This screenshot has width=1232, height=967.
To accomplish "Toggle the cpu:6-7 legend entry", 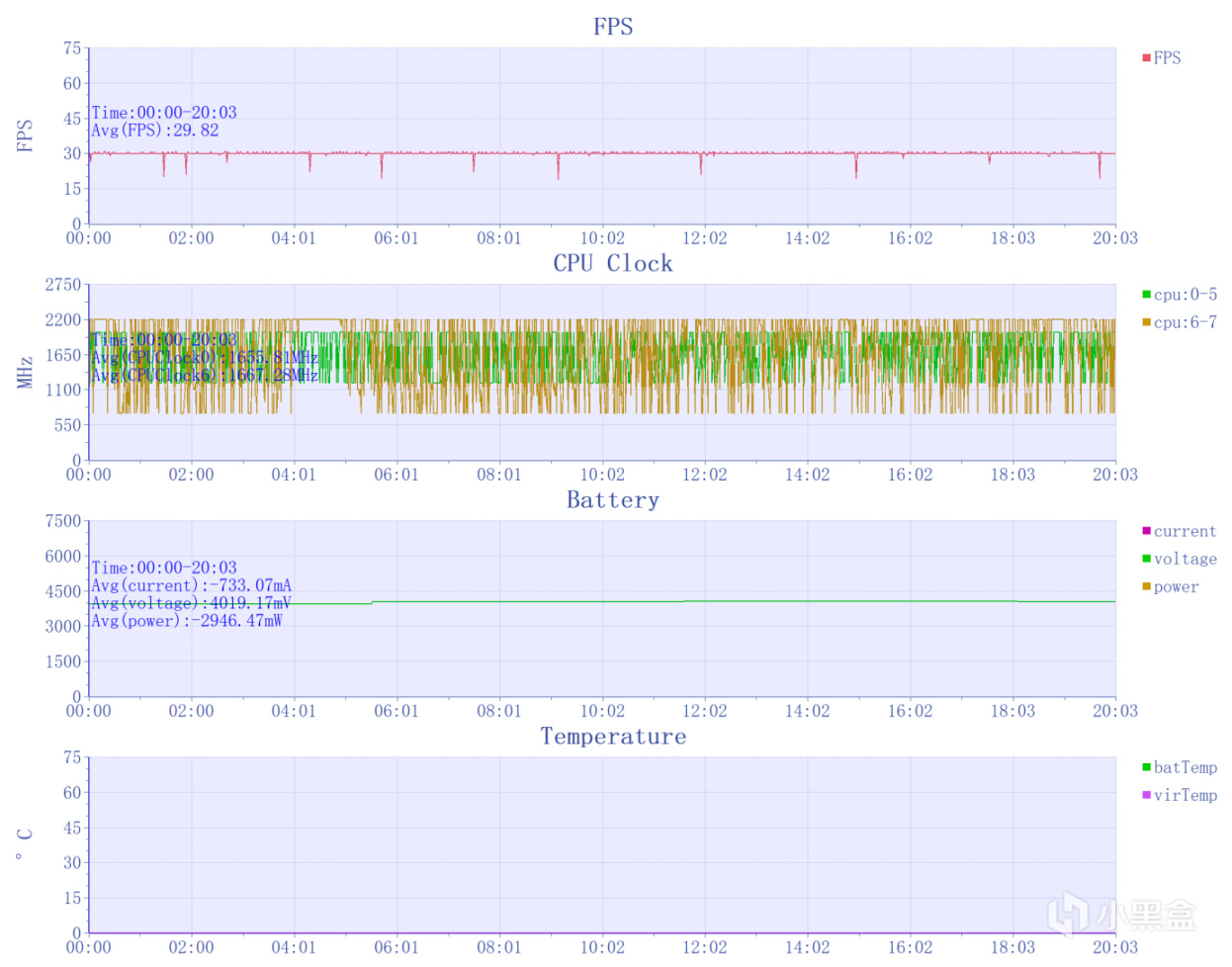I will [x=1180, y=322].
